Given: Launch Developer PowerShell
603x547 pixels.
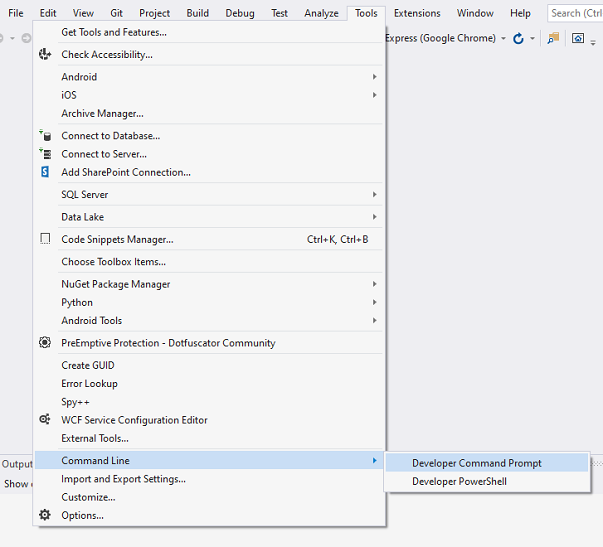Looking at the screenshot, I should click(x=487, y=481).
